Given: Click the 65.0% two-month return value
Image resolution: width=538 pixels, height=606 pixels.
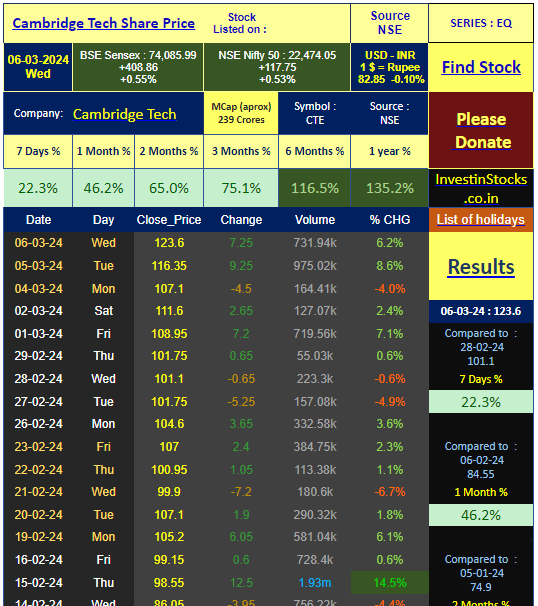Looking at the screenshot, I should click(169, 188).
